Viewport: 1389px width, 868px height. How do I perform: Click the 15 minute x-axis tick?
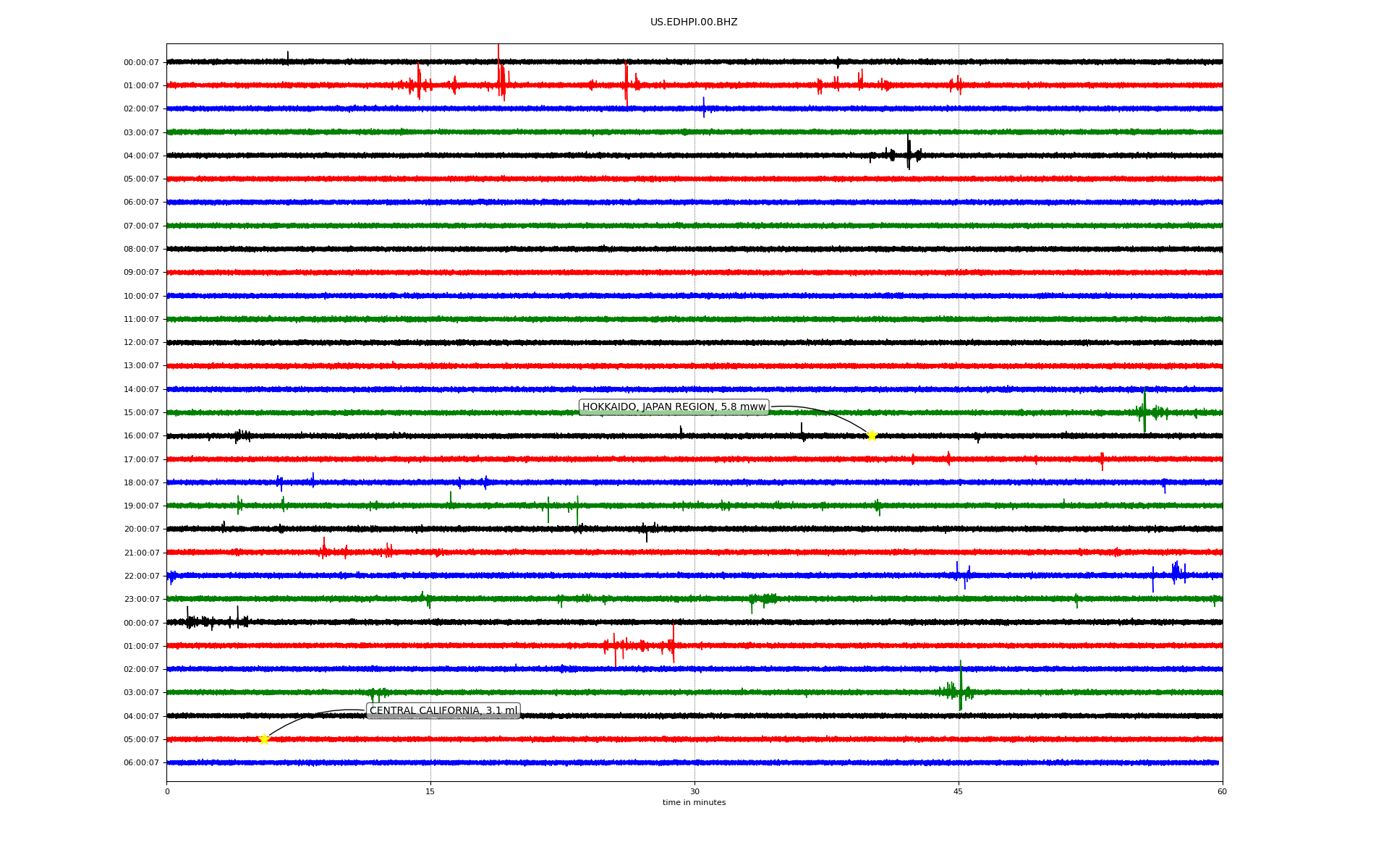click(430, 791)
